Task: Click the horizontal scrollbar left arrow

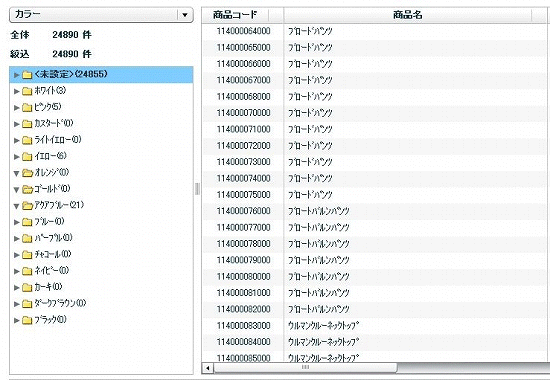Action: pyautogui.click(x=208, y=368)
